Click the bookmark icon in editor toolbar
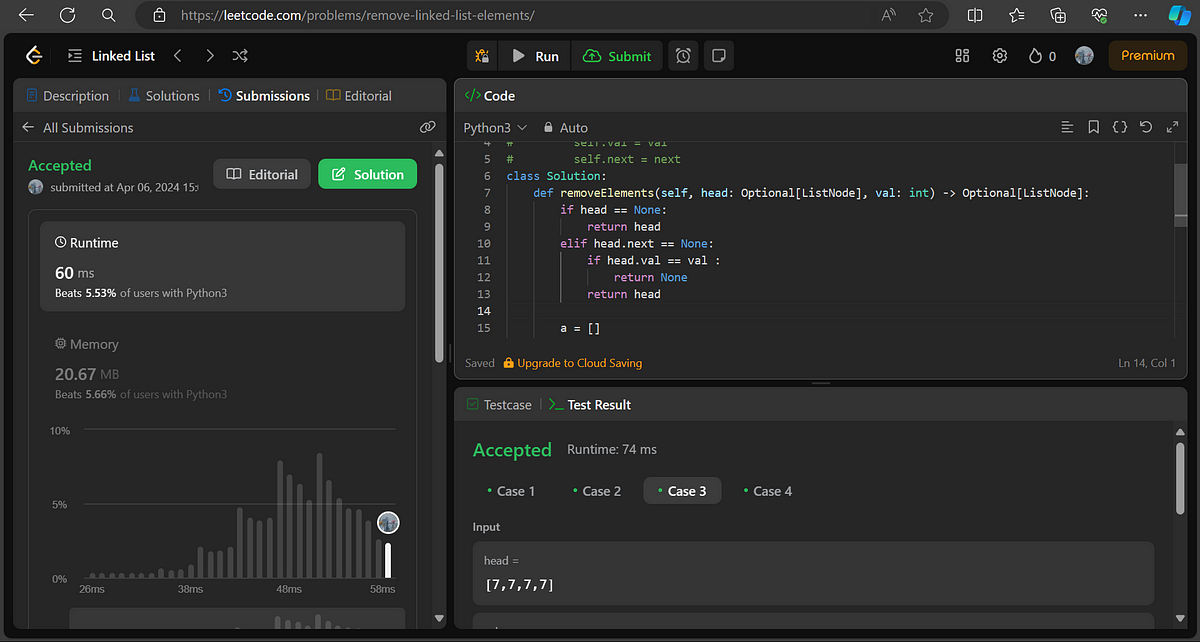Image resolution: width=1200 pixels, height=642 pixels. point(1094,127)
